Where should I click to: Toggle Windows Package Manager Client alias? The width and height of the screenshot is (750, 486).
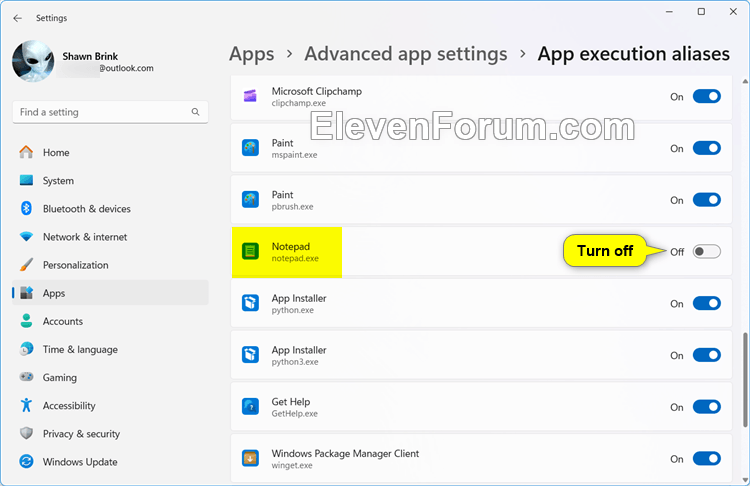coord(706,458)
